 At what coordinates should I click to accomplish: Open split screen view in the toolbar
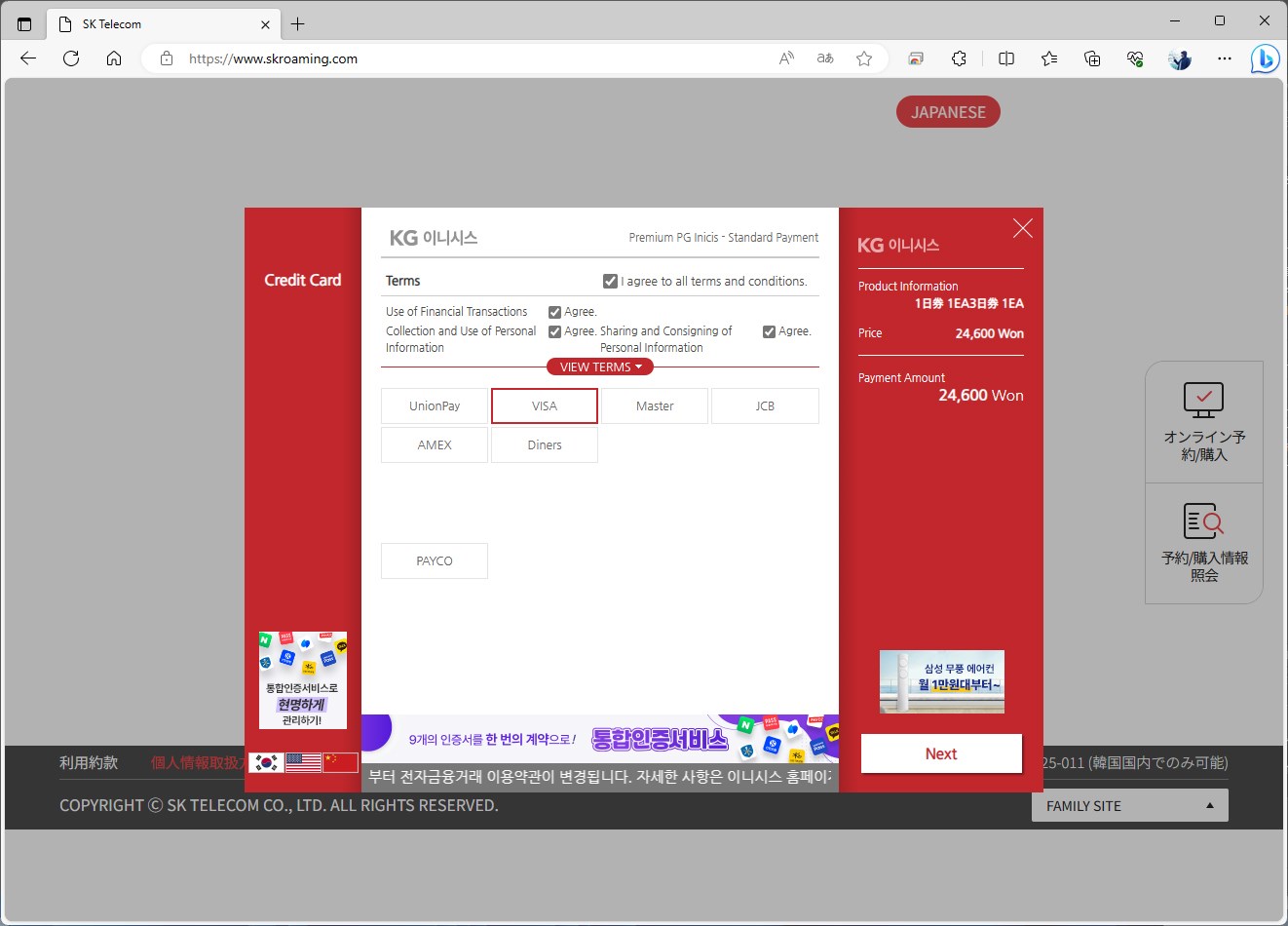click(1005, 58)
